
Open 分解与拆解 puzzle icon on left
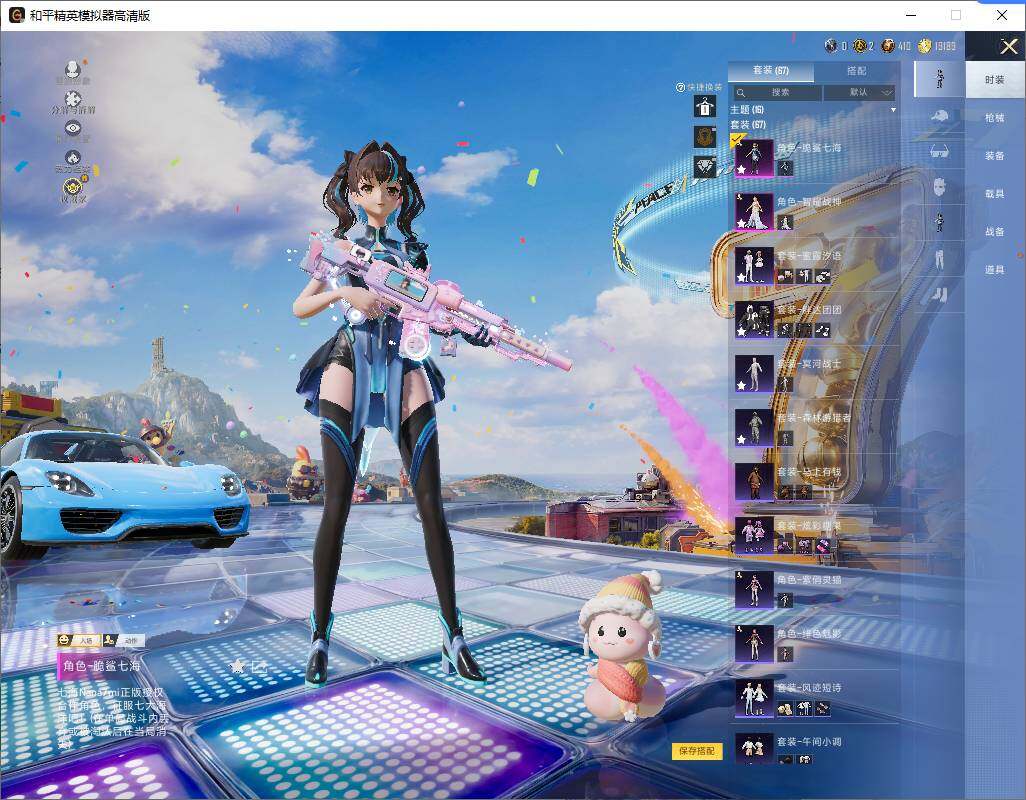(73, 99)
